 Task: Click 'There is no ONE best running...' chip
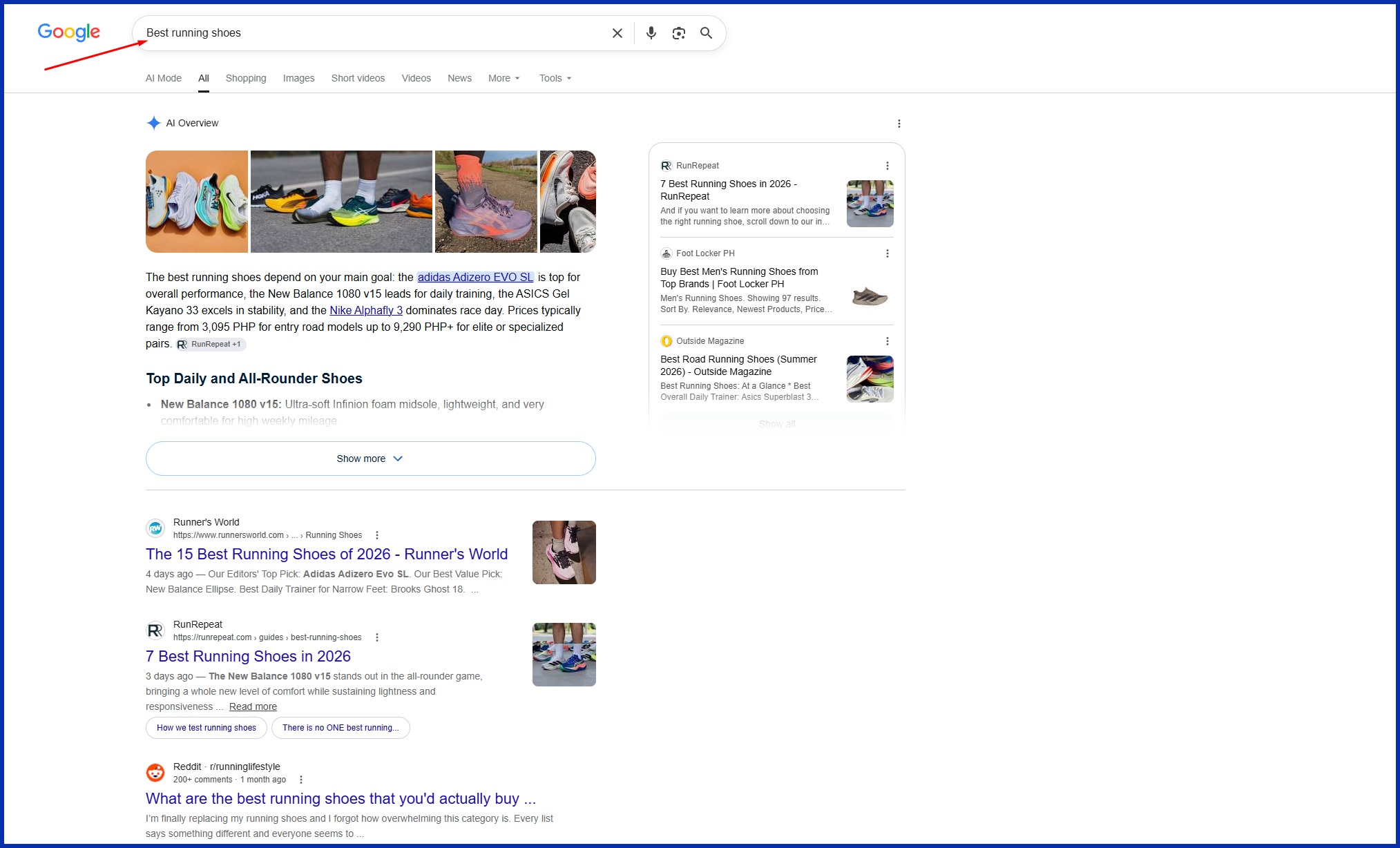point(341,728)
